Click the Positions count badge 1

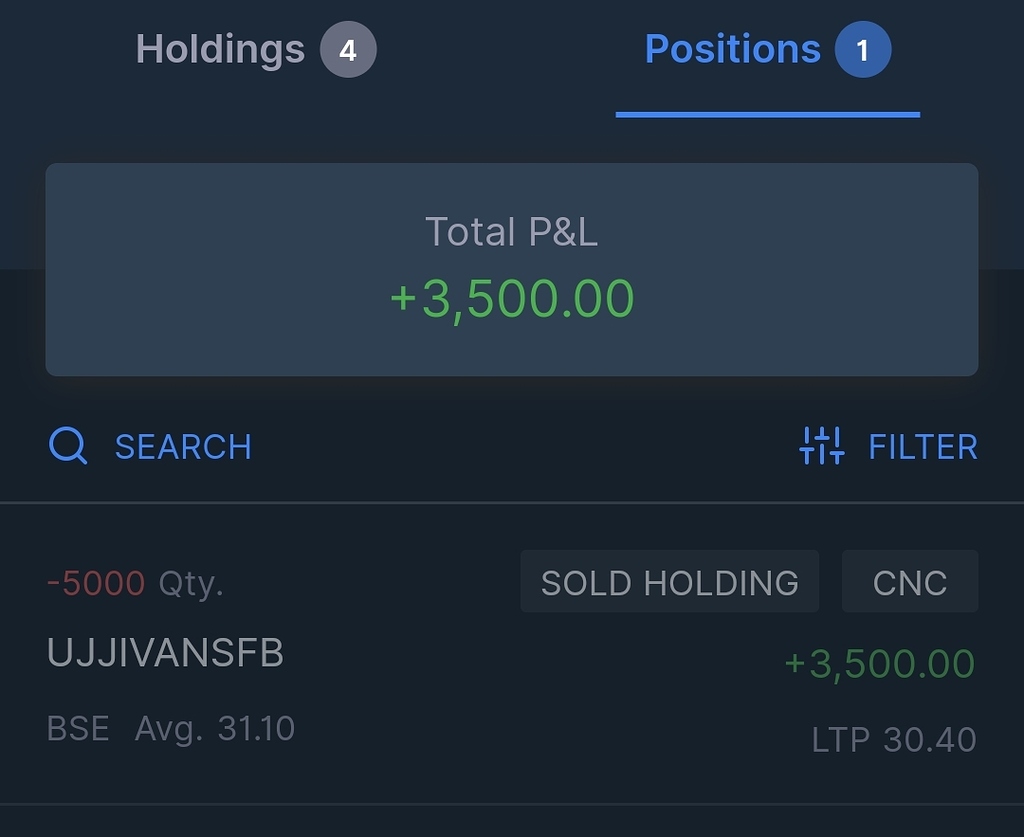pyautogui.click(x=863, y=50)
